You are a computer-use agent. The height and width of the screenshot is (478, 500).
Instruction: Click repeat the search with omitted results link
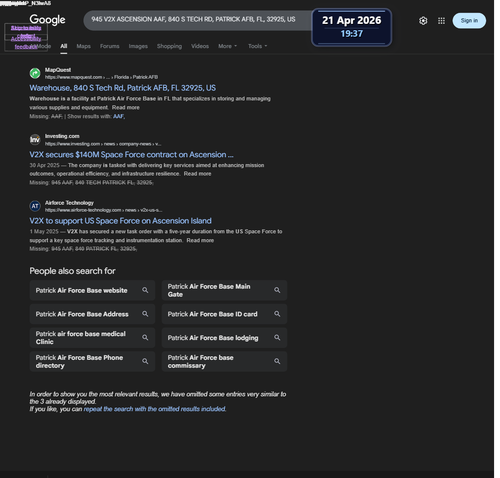point(155,409)
